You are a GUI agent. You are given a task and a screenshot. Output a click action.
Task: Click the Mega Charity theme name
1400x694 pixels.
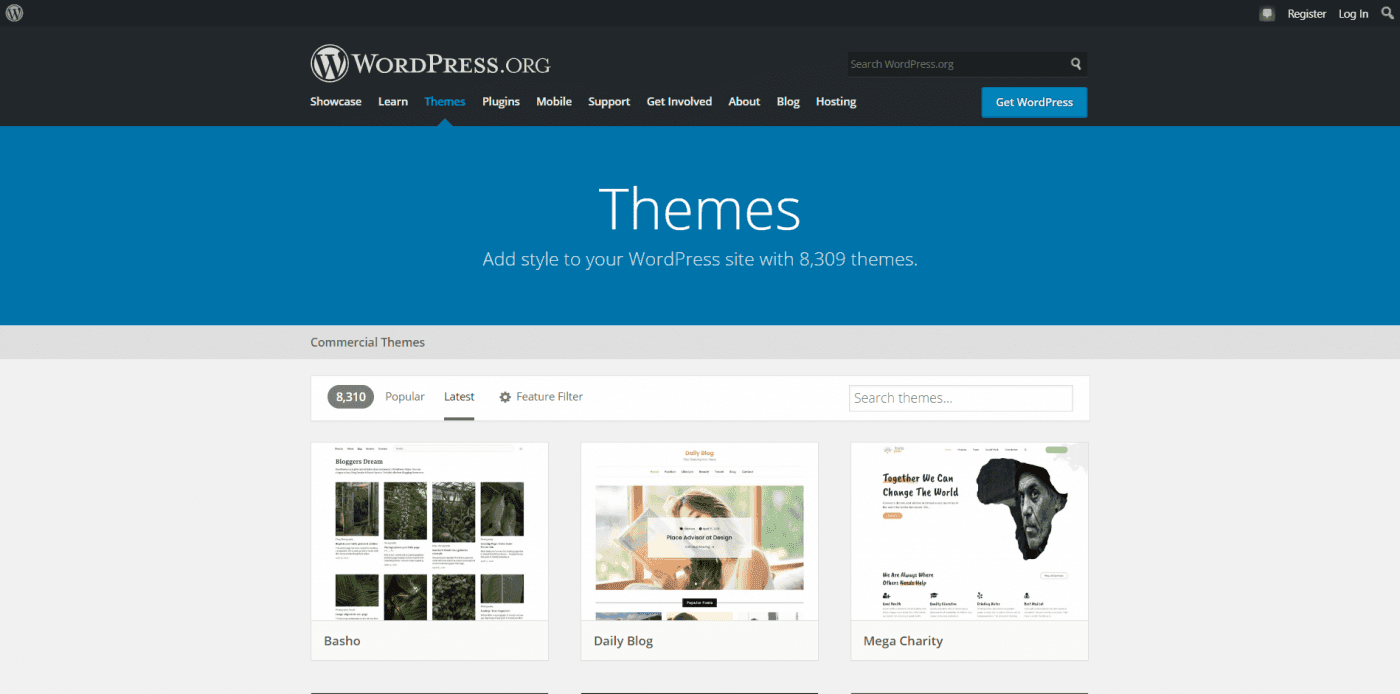[903, 641]
